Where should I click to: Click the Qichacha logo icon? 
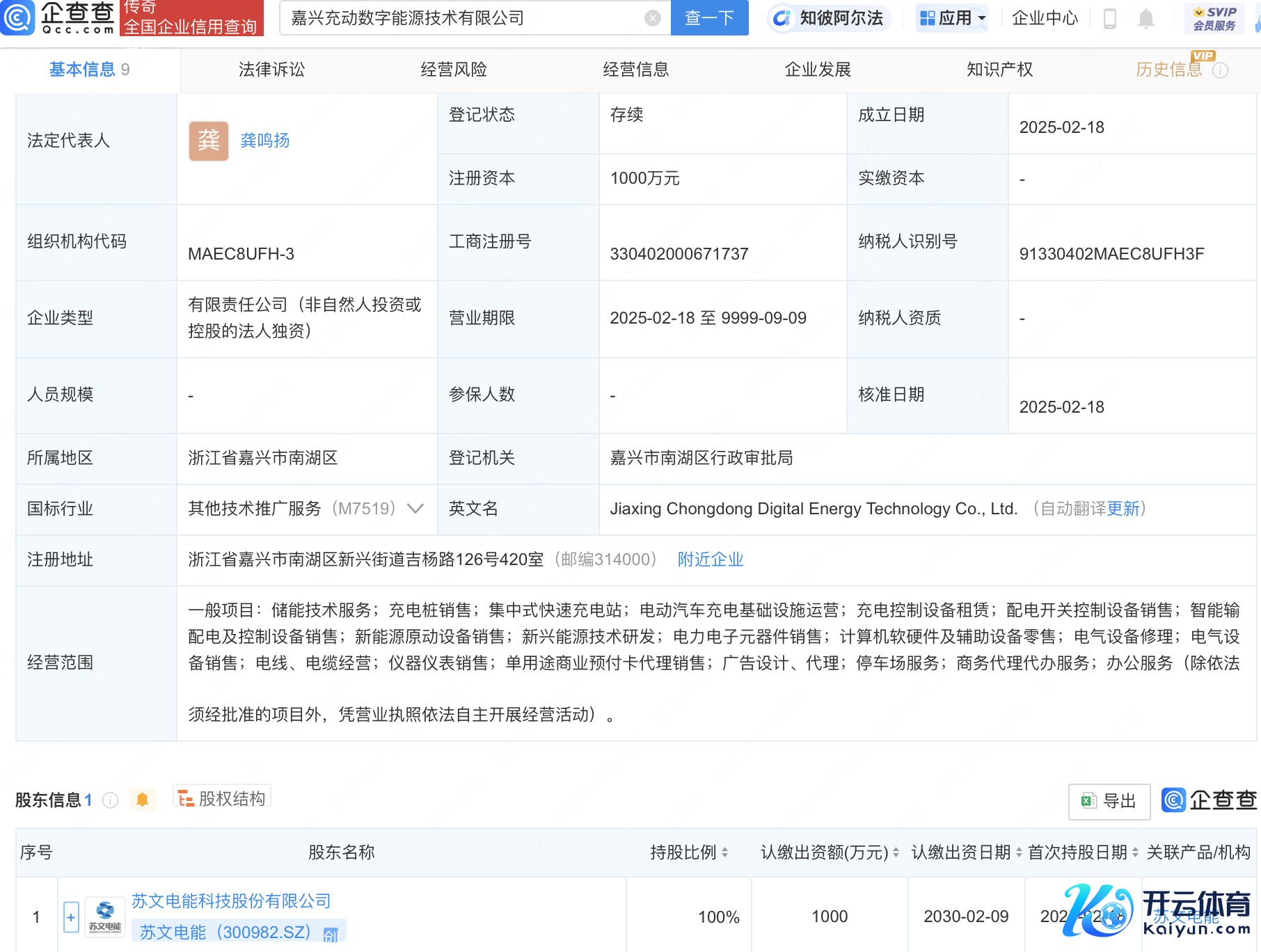18,18
